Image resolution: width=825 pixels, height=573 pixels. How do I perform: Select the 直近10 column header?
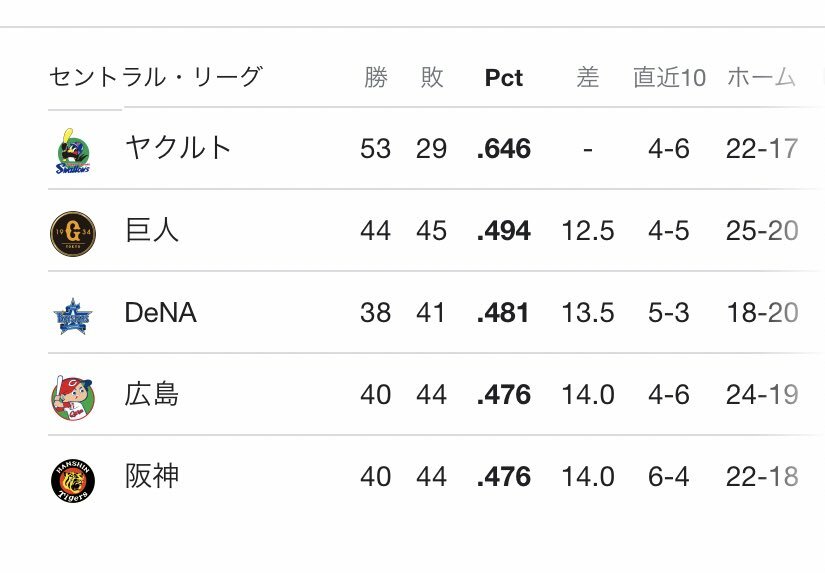click(x=669, y=77)
